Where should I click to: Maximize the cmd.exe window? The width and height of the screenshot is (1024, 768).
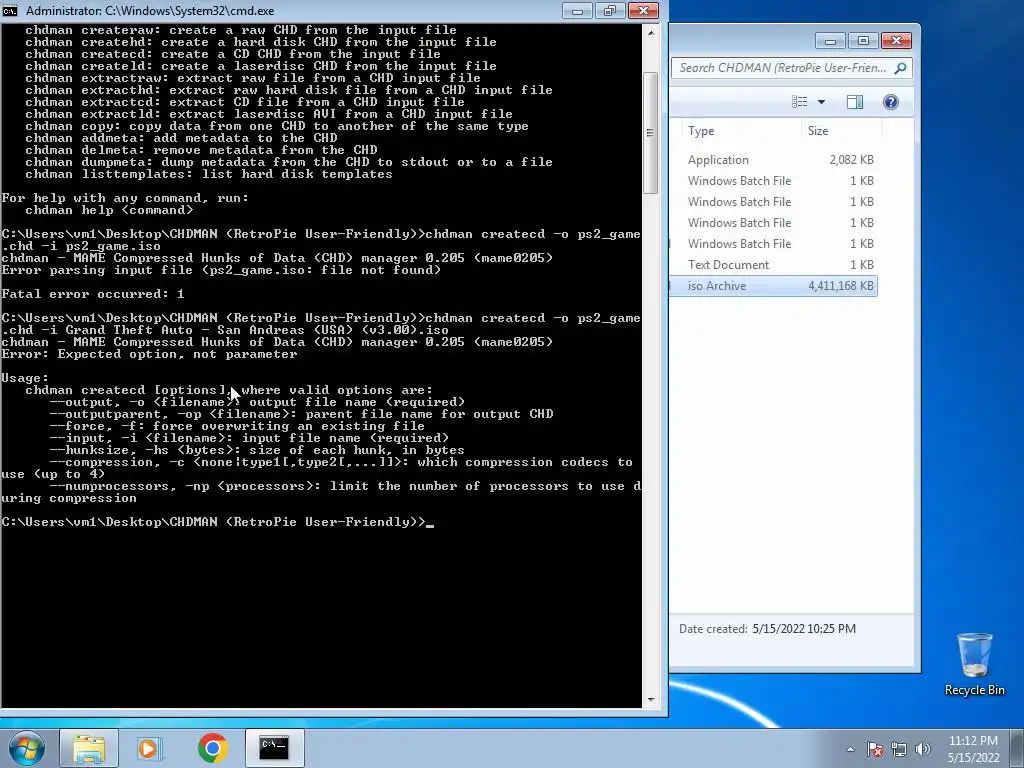610,10
